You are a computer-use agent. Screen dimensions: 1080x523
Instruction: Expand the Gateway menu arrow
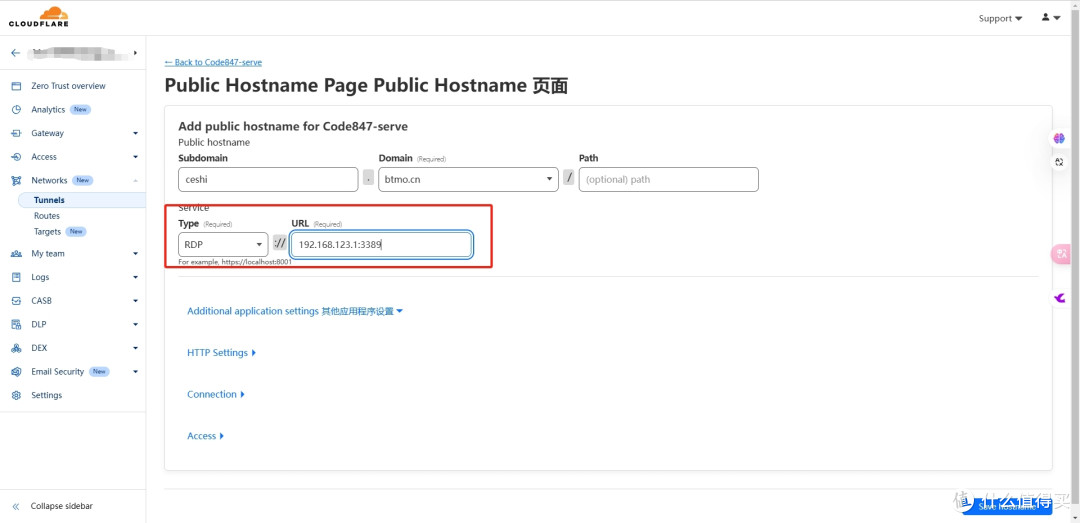(135, 134)
